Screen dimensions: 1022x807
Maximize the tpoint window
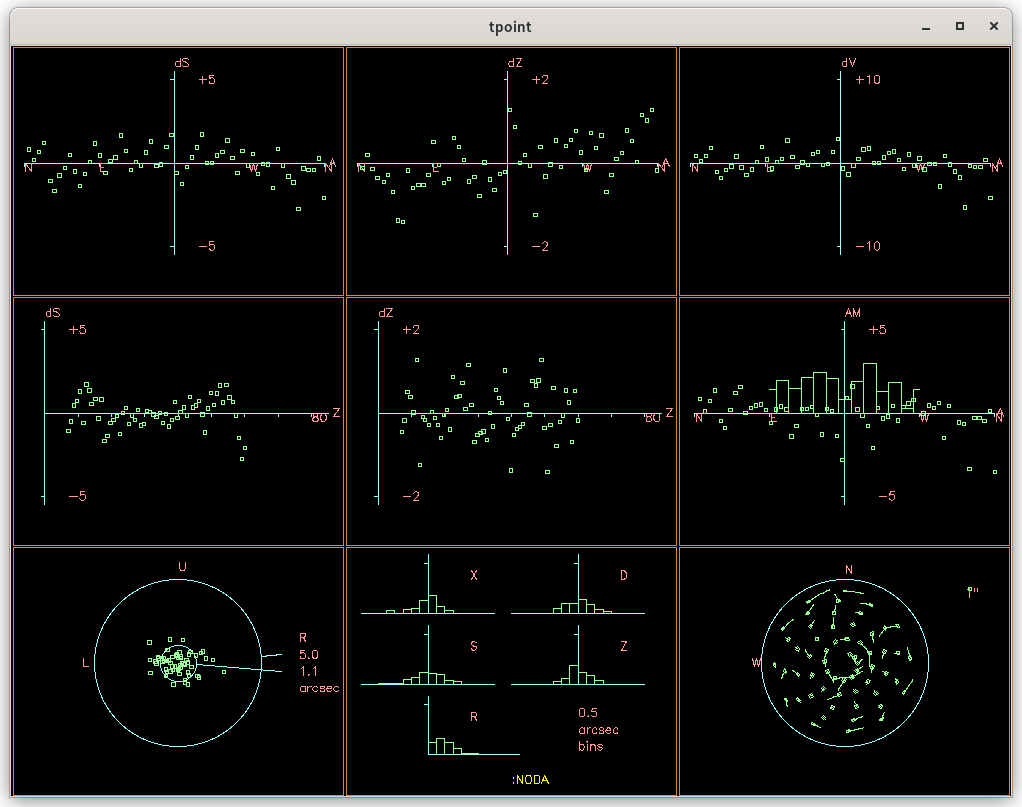pos(959,26)
